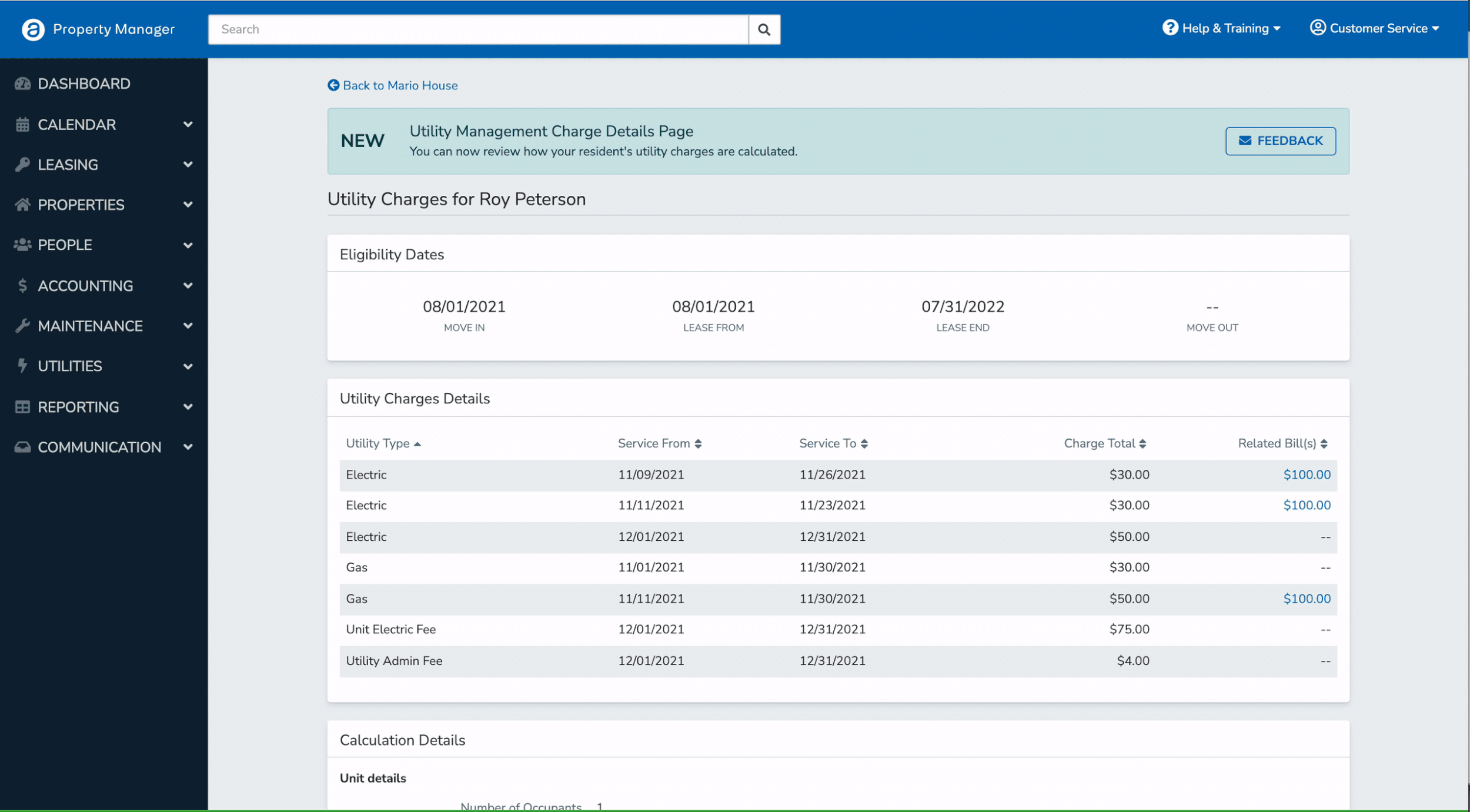Expand the Leasing sidebar chevron
This screenshot has width=1470, height=812.
pyautogui.click(x=188, y=165)
